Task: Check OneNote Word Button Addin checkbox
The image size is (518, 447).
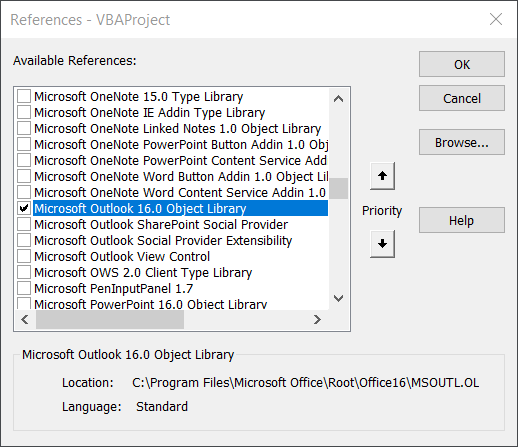Action: (24, 176)
